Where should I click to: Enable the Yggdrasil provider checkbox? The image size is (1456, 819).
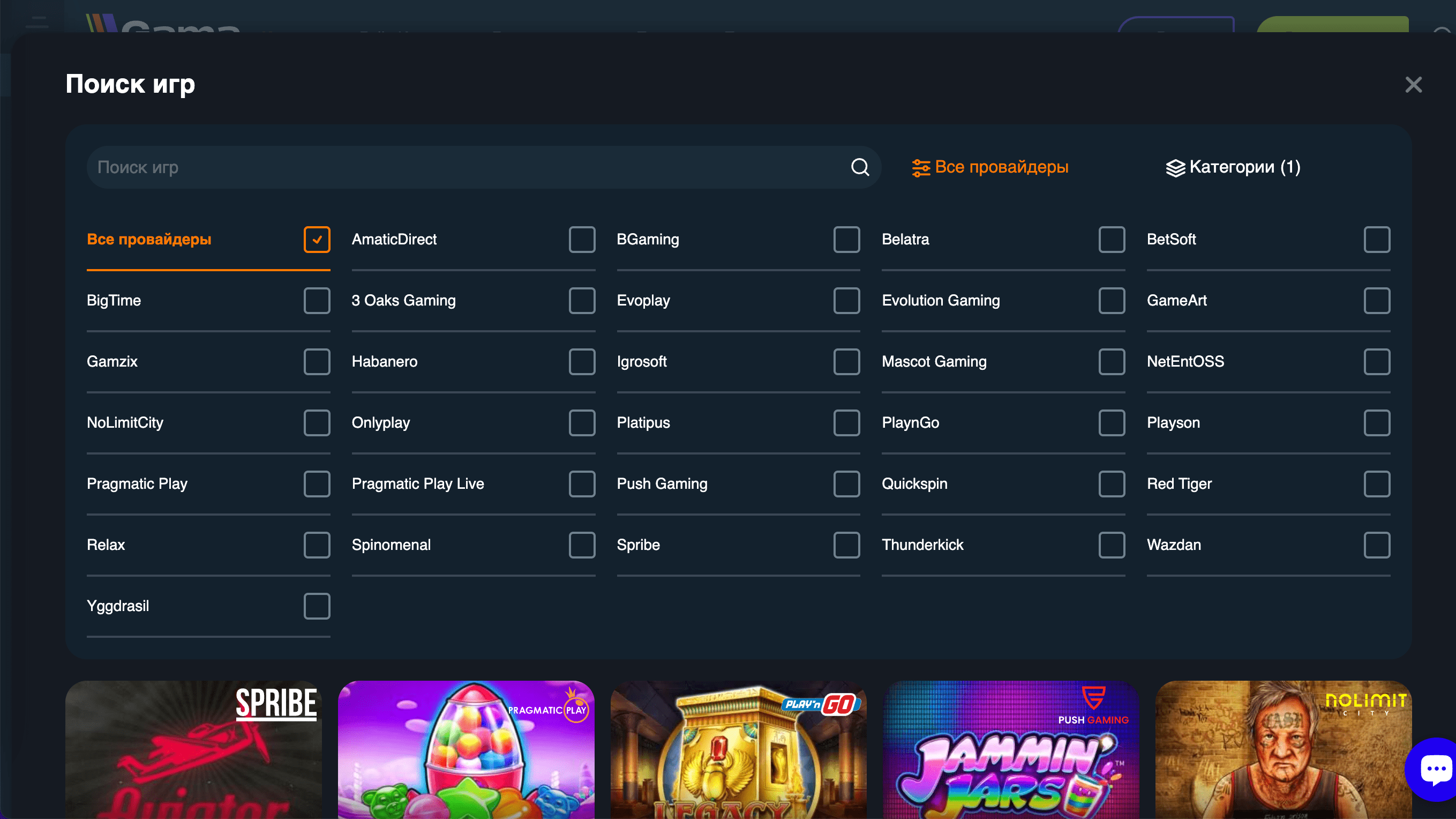click(317, 606)
